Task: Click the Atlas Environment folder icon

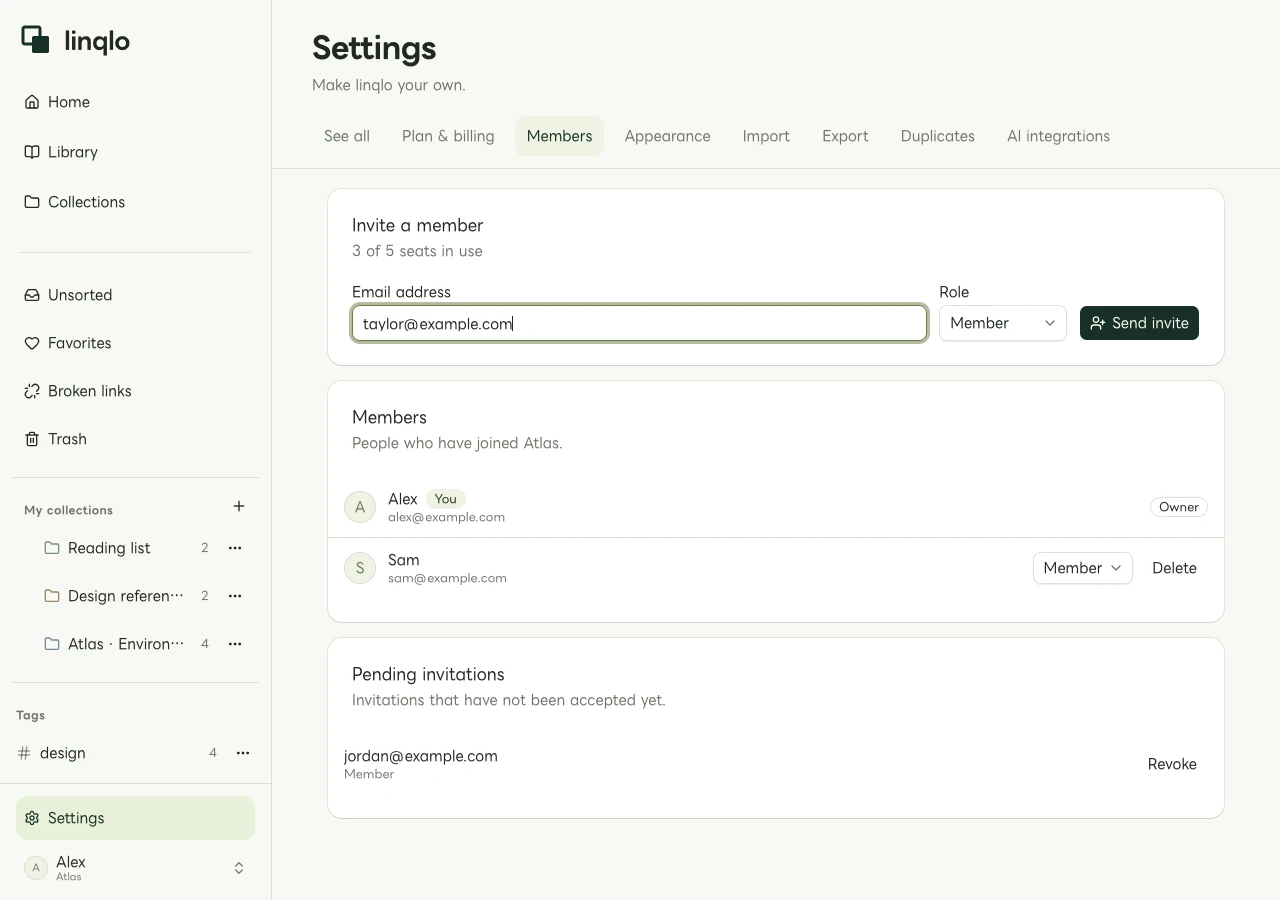Action: point(52,644)
